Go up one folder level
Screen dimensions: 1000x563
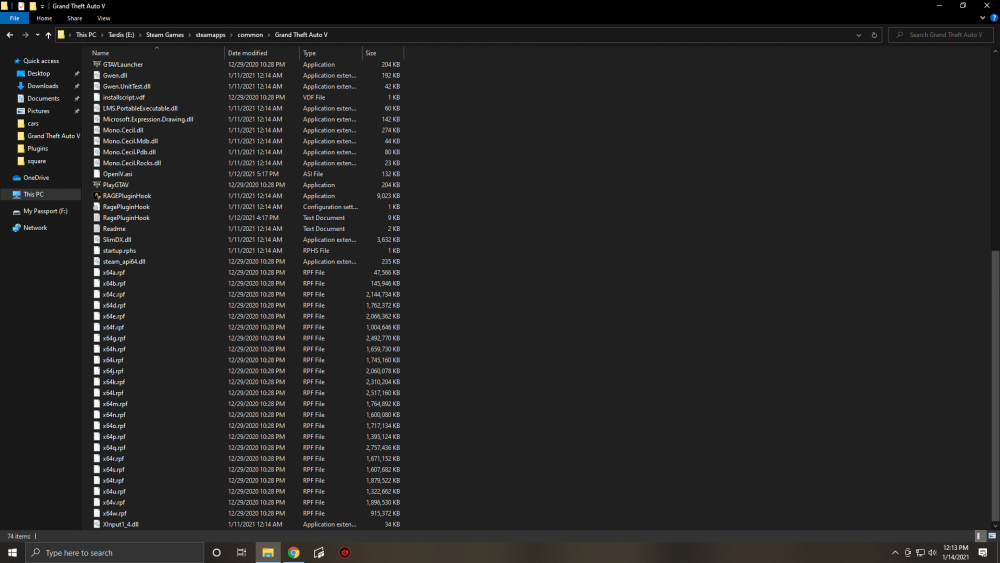point(48,35)
